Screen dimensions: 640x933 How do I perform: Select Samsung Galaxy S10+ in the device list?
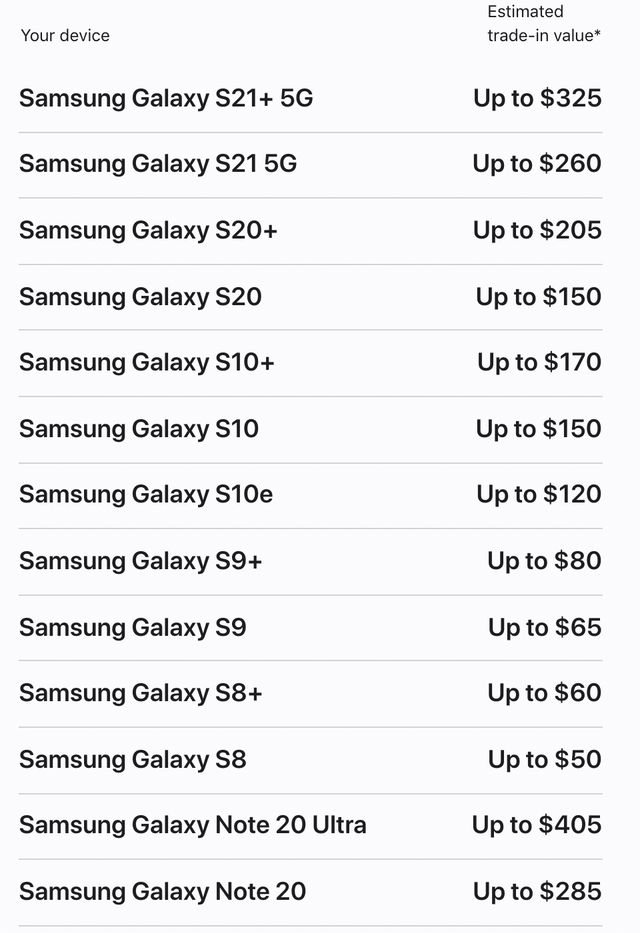pos(146,363)
